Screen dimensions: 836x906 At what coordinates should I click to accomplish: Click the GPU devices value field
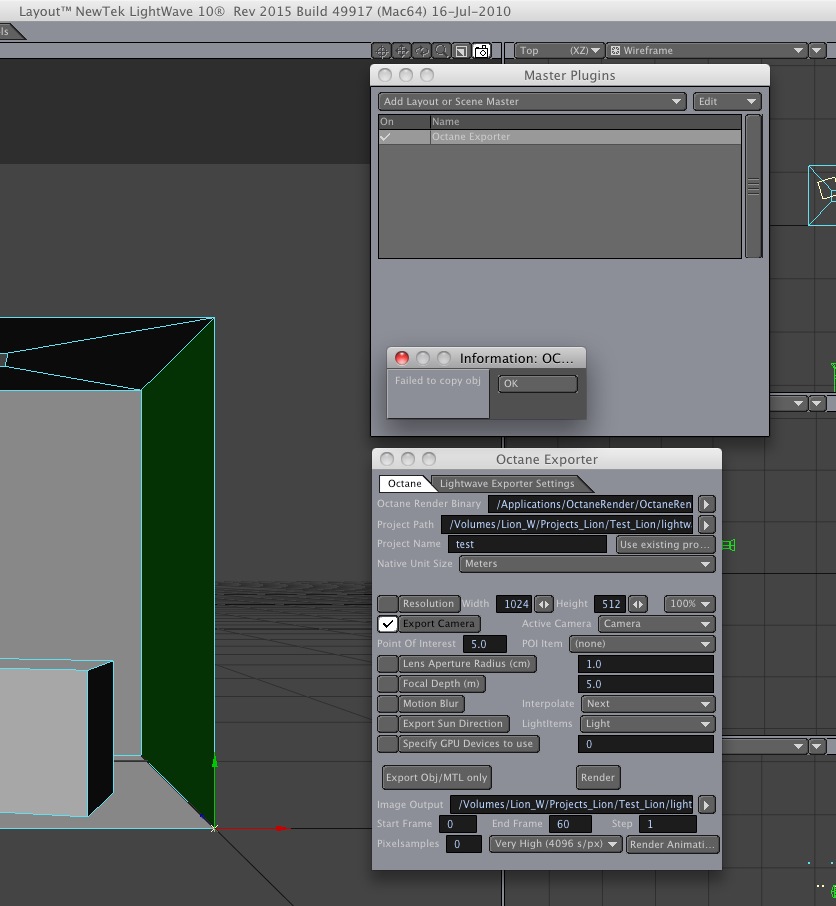click(646, 744)
